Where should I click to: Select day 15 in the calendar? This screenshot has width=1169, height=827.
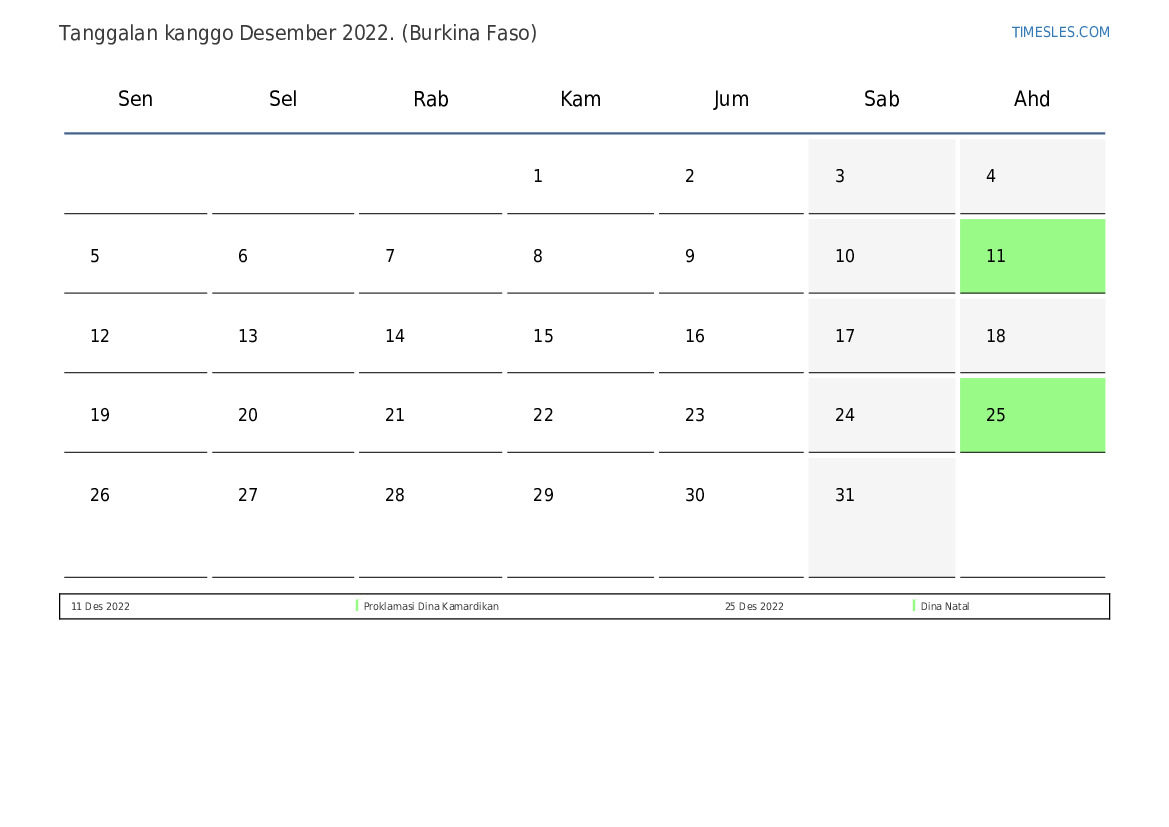pos(543,336)
